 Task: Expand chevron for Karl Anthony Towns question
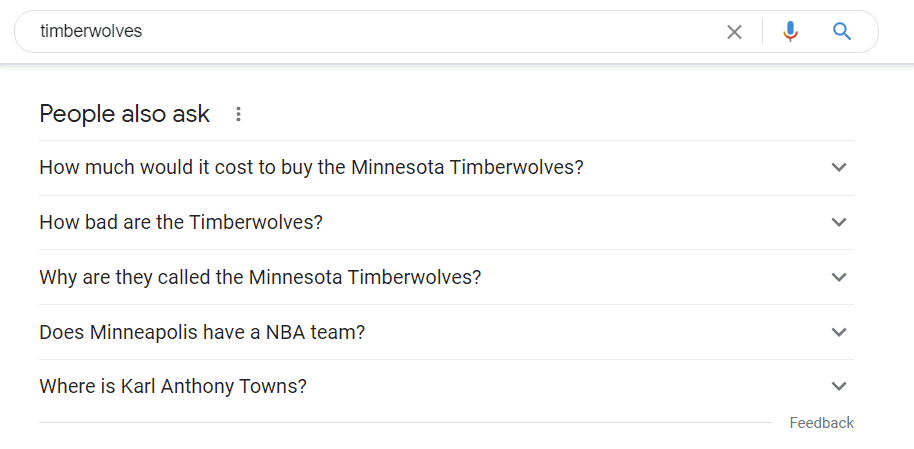(x=839, y=386)
